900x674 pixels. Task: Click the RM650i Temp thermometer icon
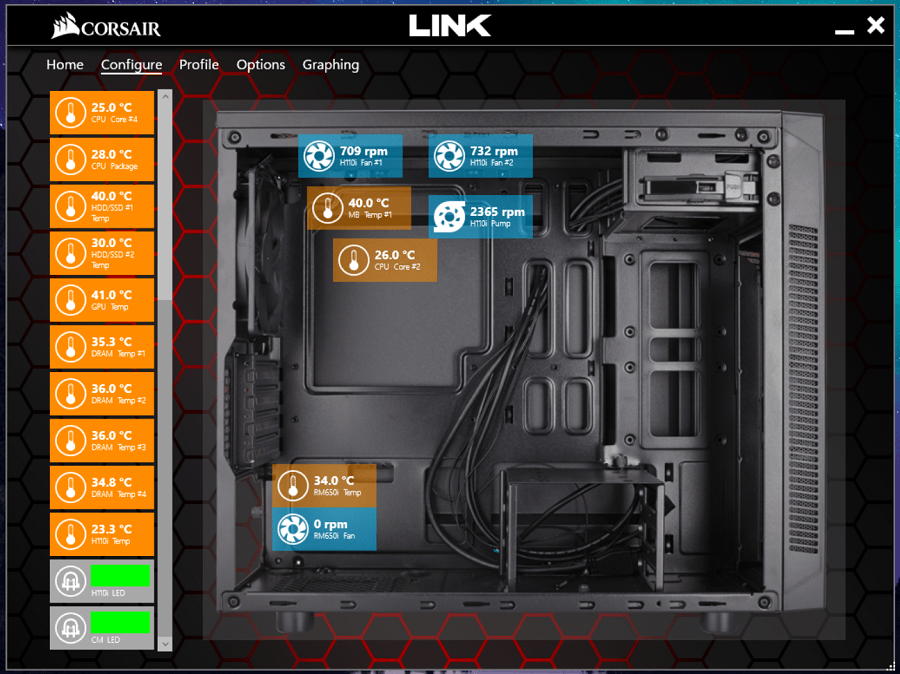point(293,486)
